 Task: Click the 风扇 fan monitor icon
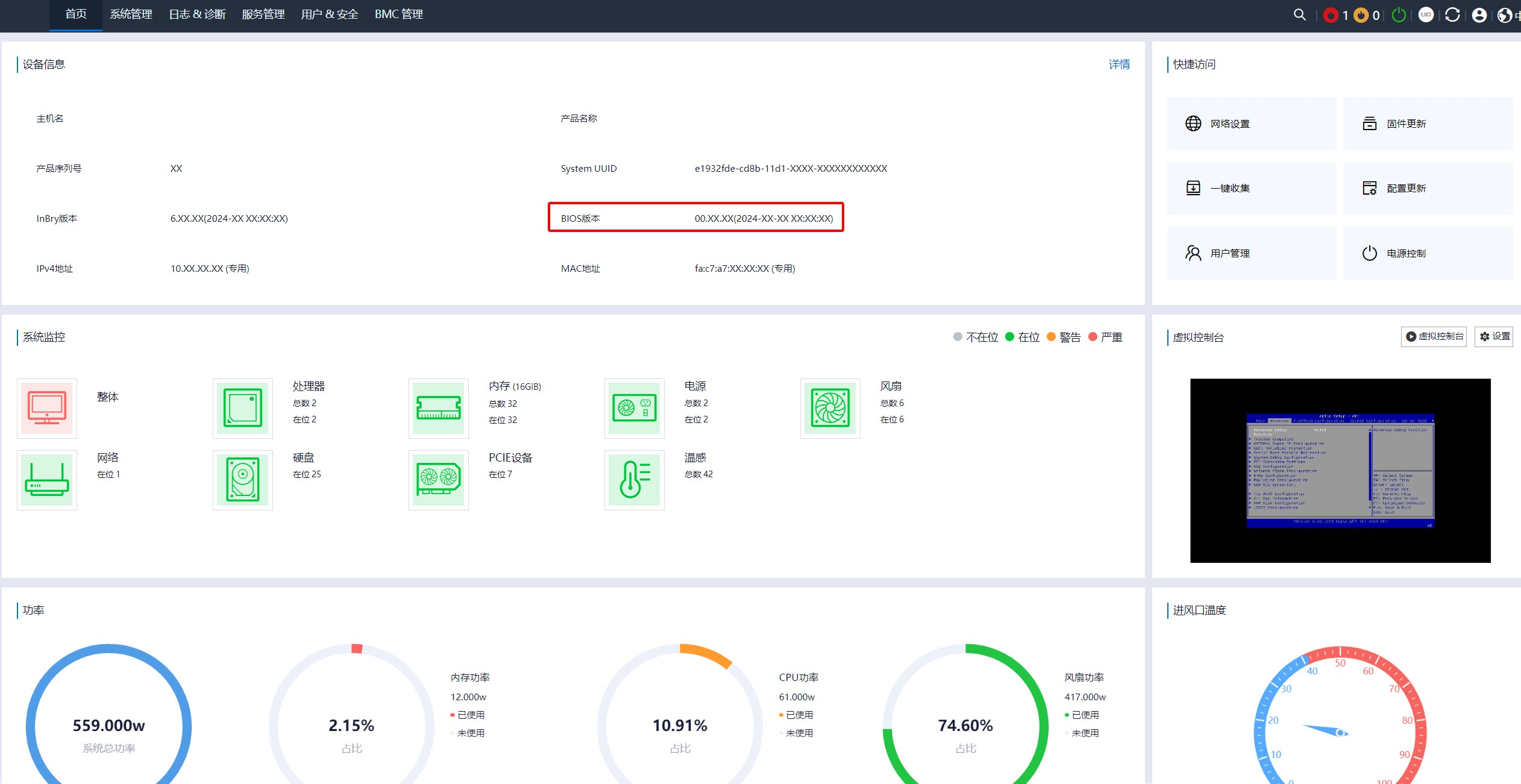830,408
